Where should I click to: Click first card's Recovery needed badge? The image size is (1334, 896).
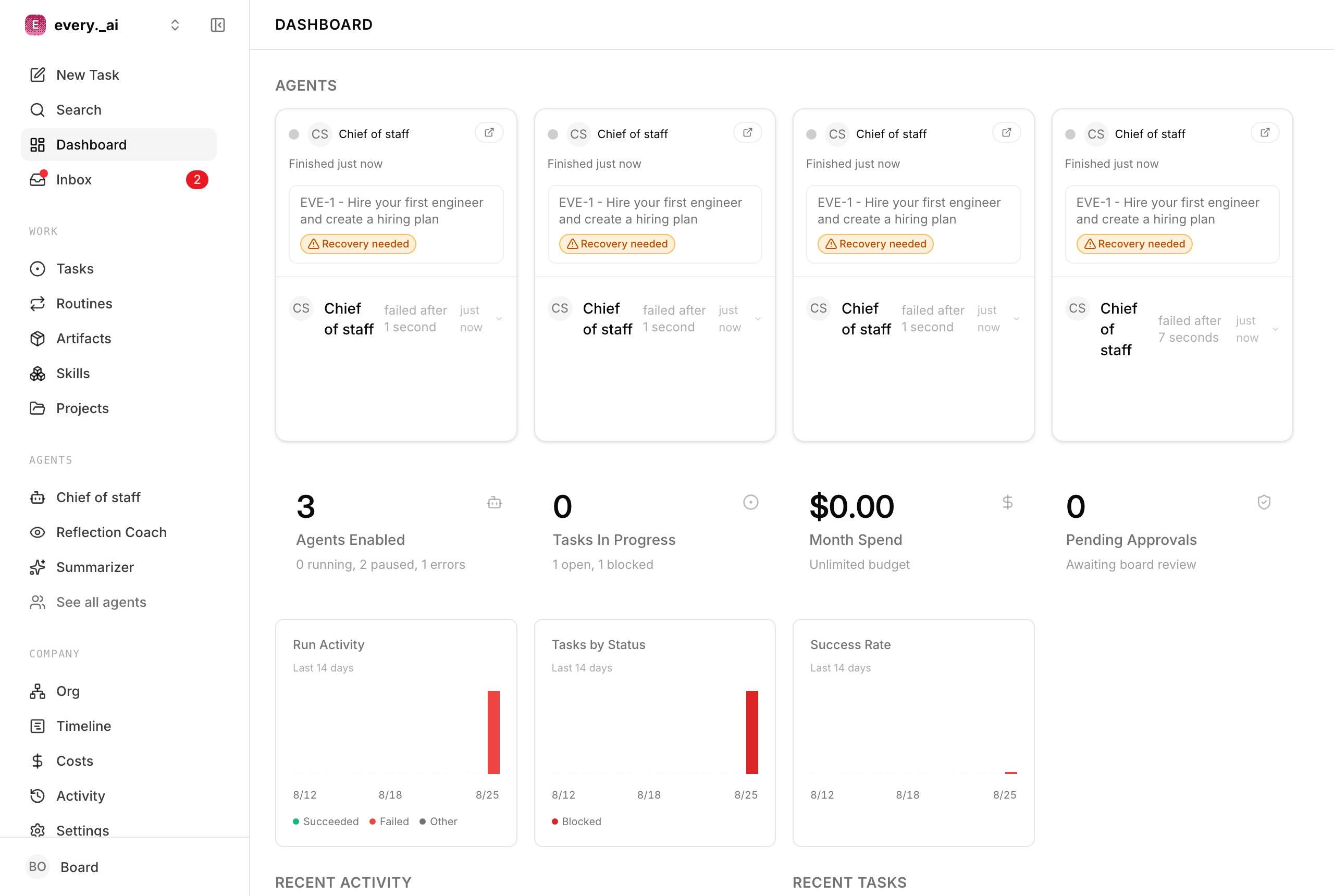pos(359,244)
